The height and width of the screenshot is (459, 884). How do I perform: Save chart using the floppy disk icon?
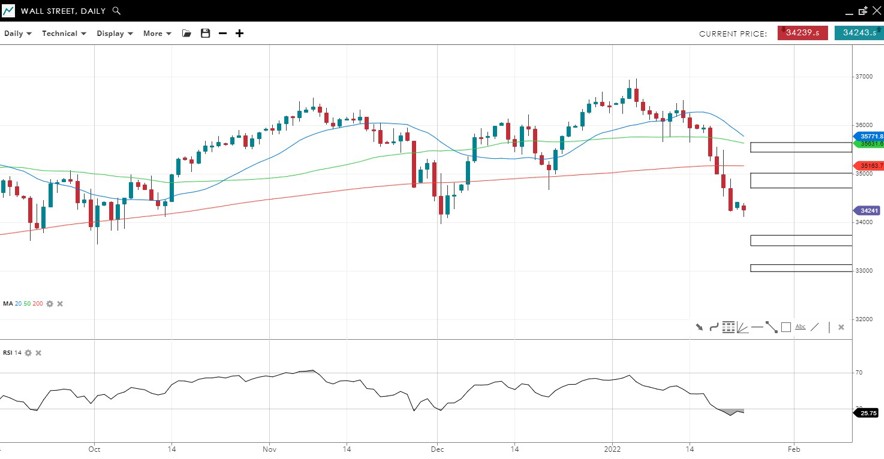click(x=205, y=33)
